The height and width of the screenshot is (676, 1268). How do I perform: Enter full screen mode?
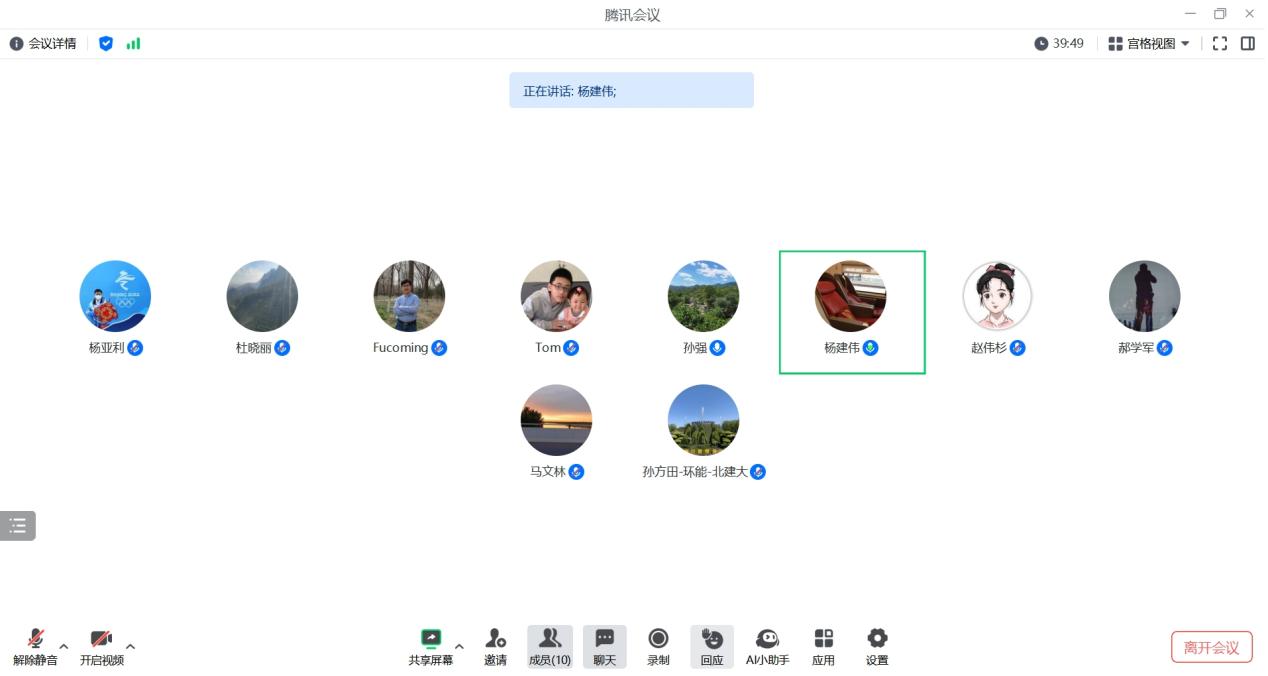pos(1219,43)
